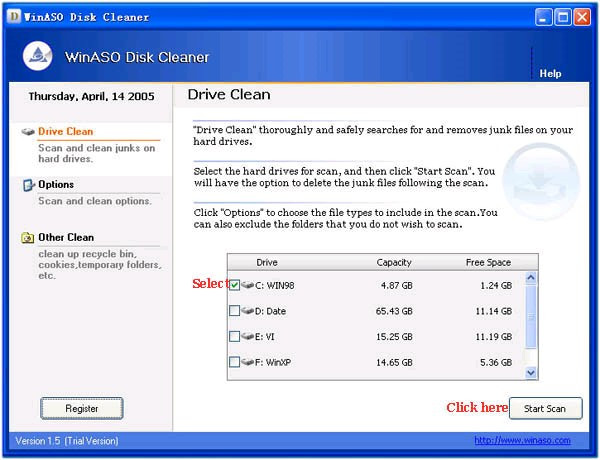Click the WinASO logo in header
The height and width of the screenshot is (460, 600).
38,56
